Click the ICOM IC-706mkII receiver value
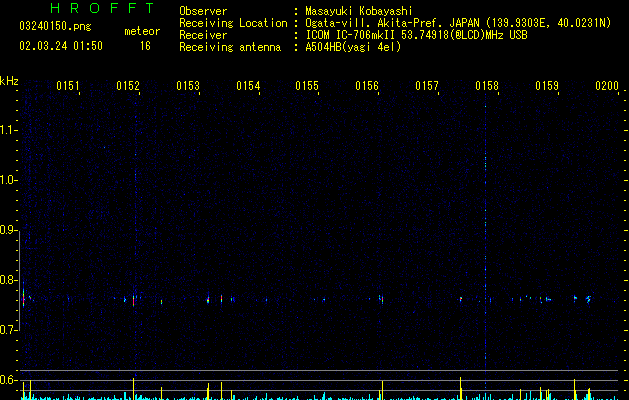Screen dimensions: 629x400 (x=416, y=35)
